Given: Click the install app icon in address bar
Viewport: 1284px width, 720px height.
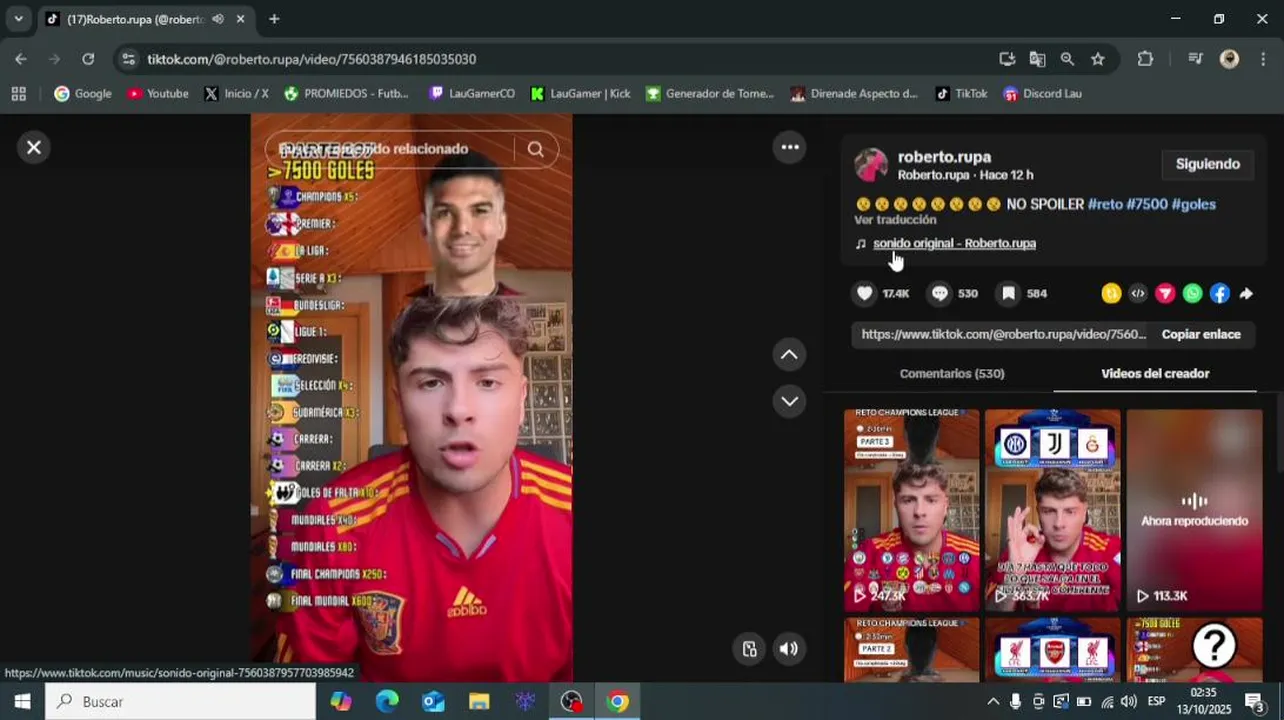Looking at the screenshot, I should [x=1007, y=59].
